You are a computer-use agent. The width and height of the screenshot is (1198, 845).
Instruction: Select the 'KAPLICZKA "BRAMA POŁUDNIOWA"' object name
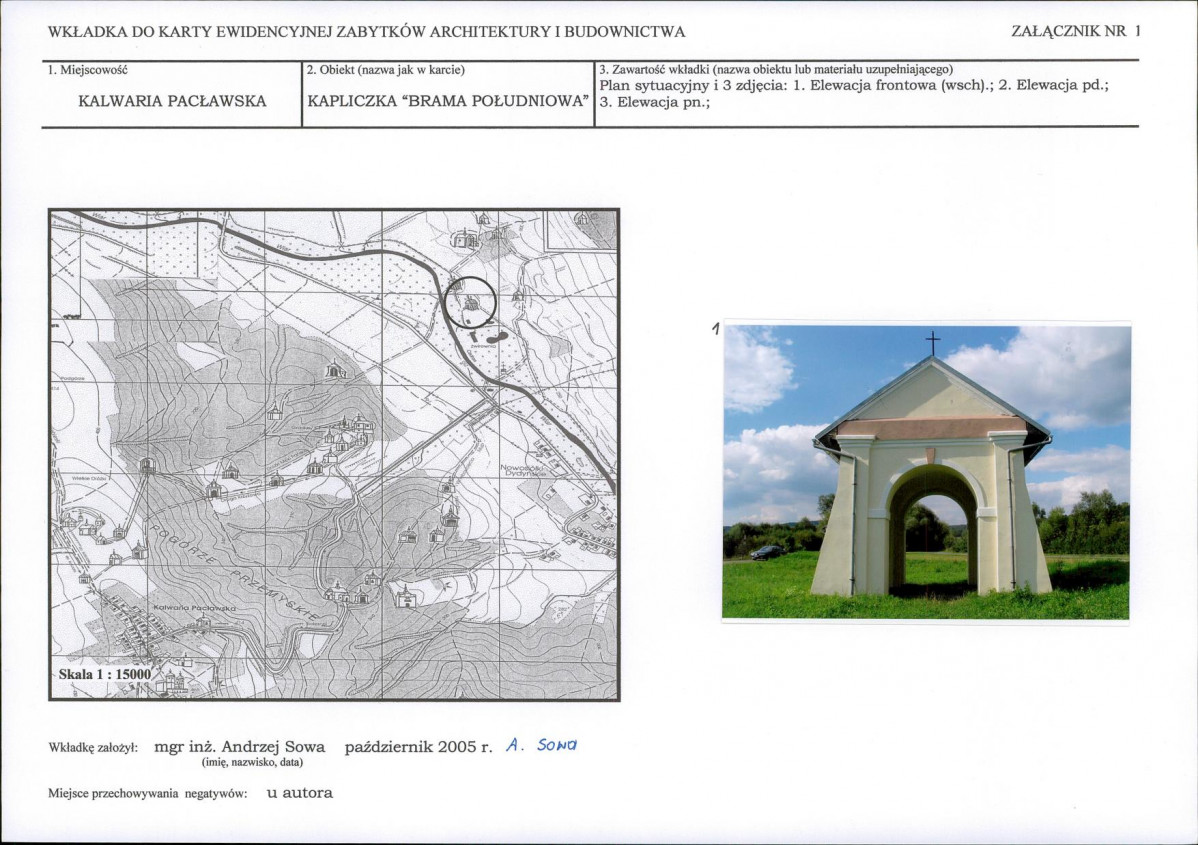[447, 101]
